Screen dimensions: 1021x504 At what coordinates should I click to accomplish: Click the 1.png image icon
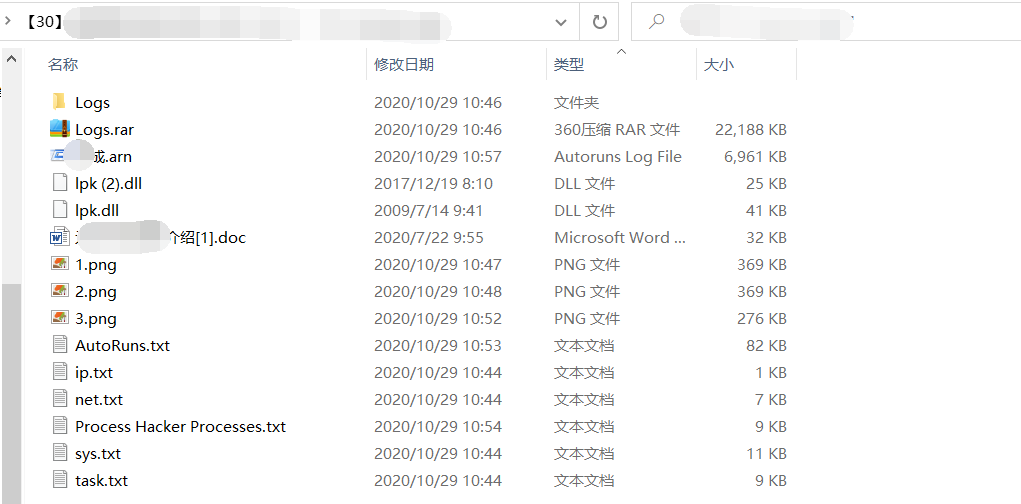(x=59, y=264)
